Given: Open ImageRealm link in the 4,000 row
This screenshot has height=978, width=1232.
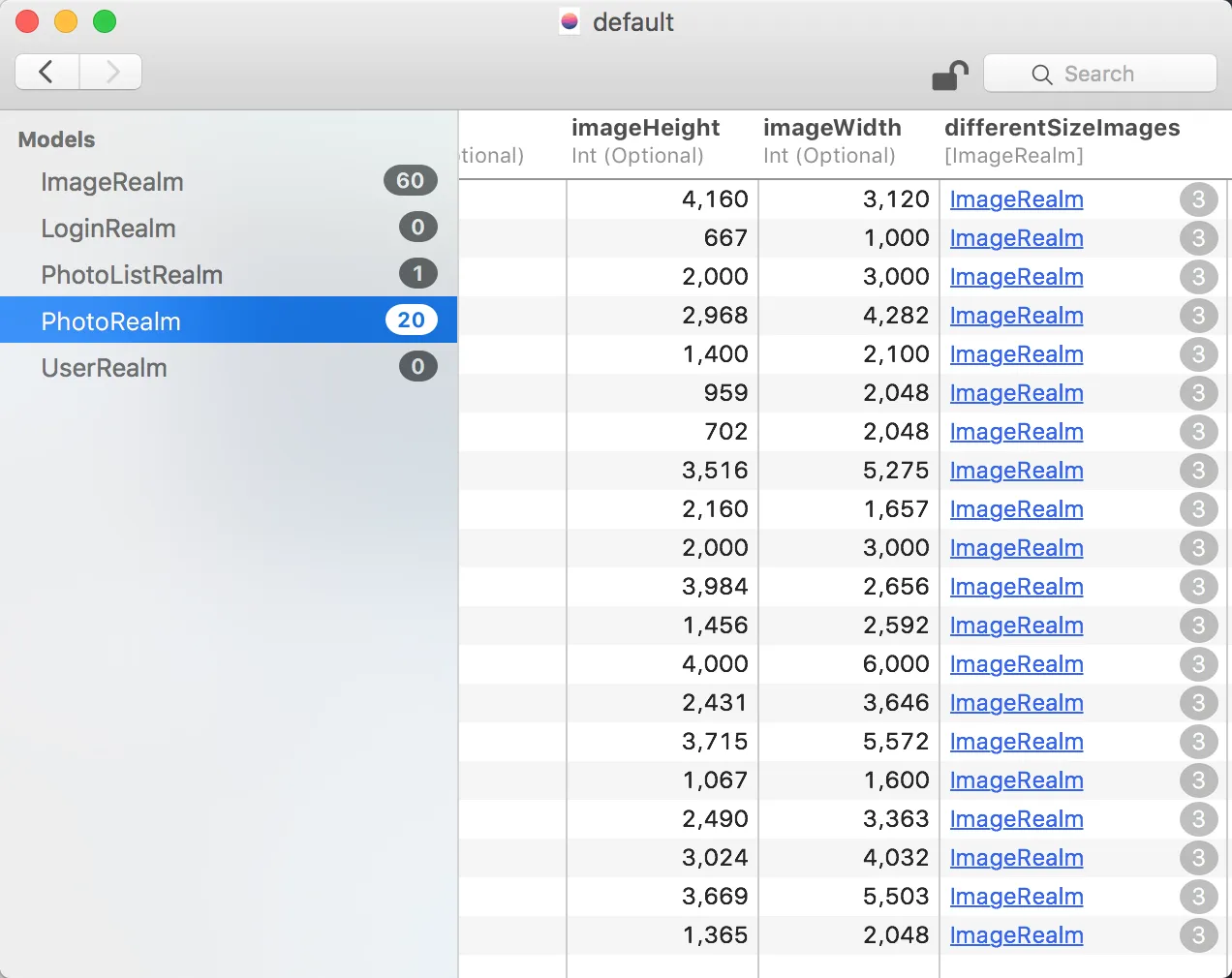Looking at the screenshot, I should 1016,664.
